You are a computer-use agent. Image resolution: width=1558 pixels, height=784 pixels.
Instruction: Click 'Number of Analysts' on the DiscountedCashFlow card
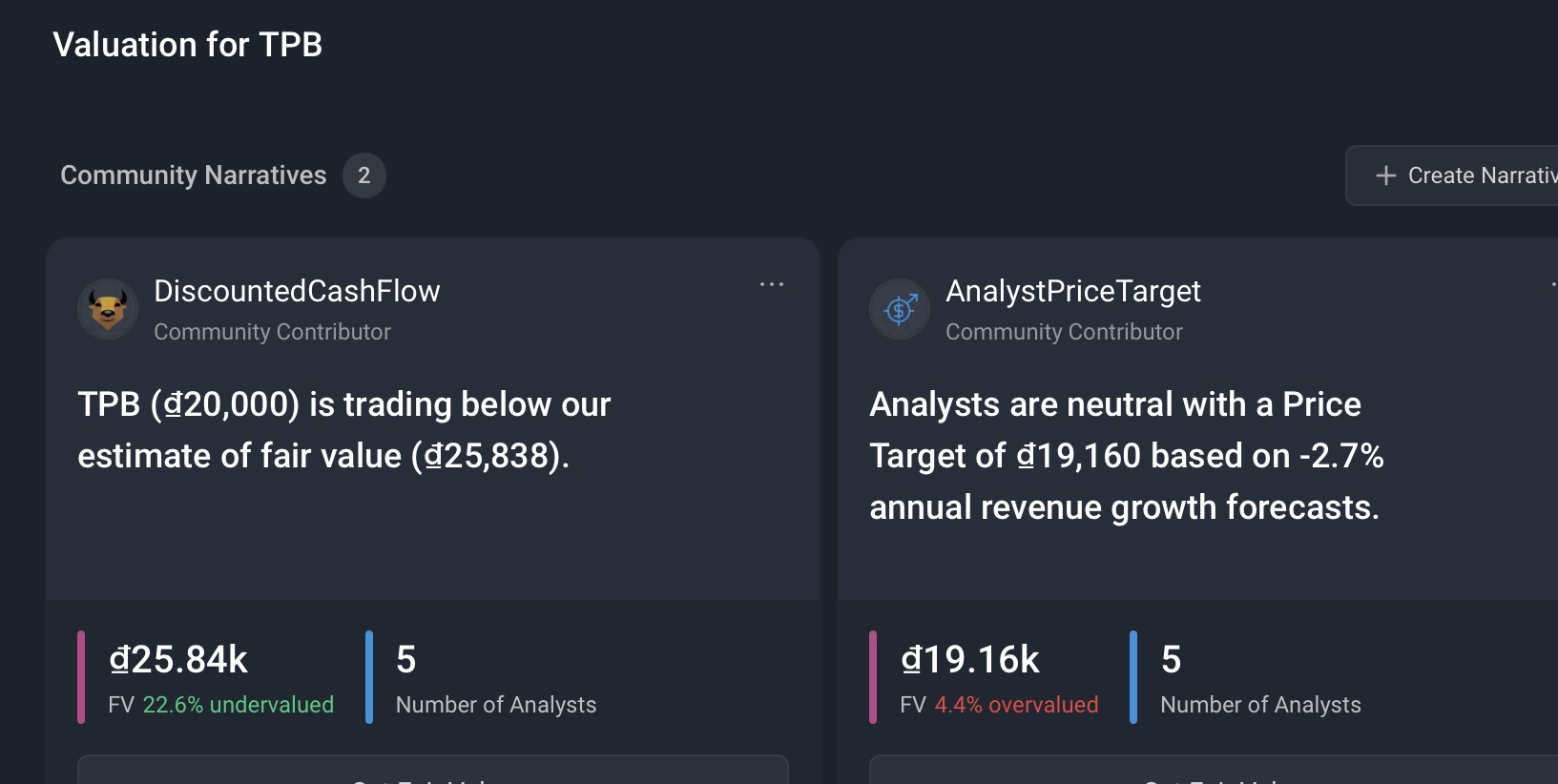496,705
